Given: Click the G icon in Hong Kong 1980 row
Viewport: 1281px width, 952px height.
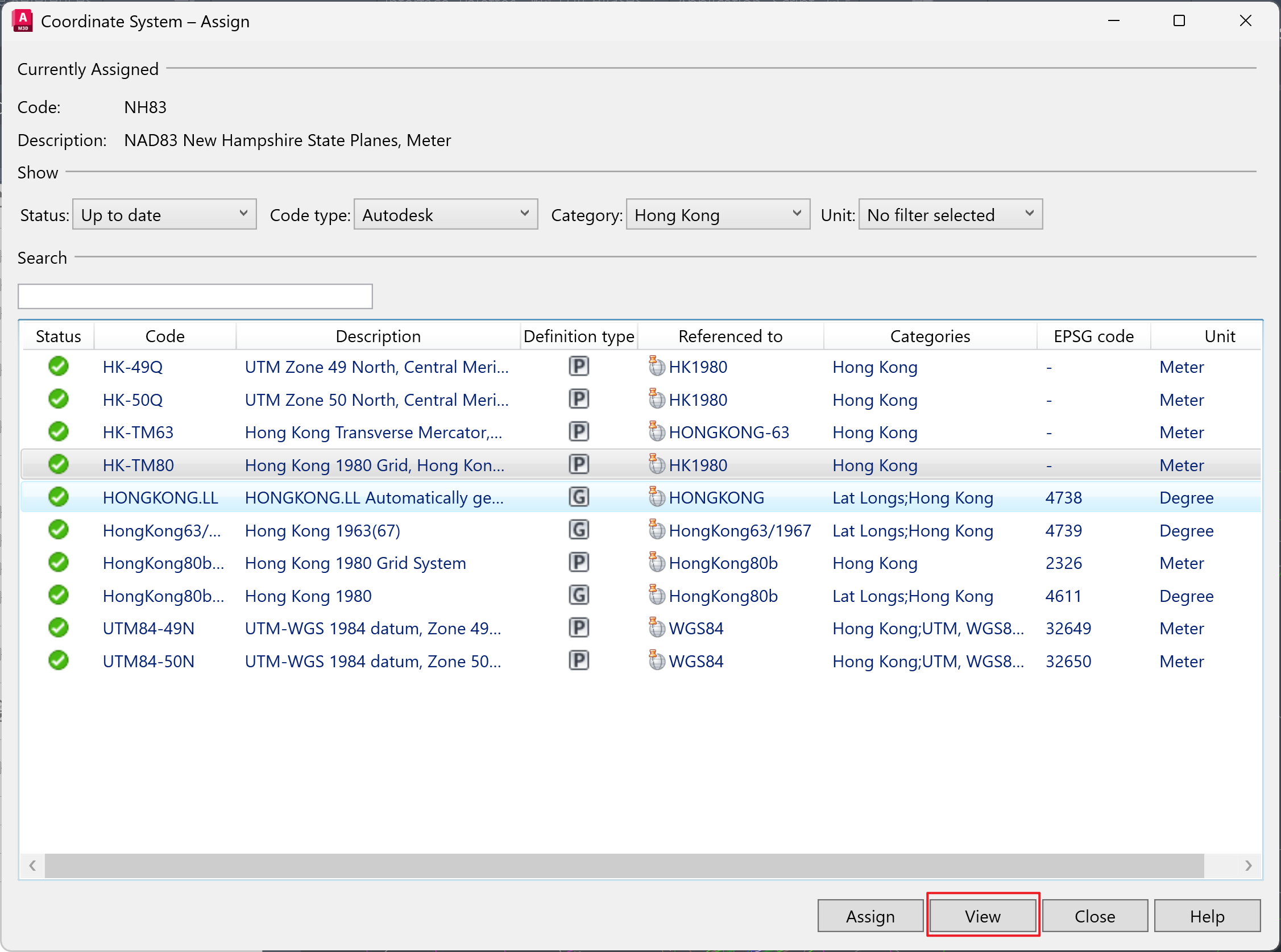Looking at the screenshot, I should (578, 595).
